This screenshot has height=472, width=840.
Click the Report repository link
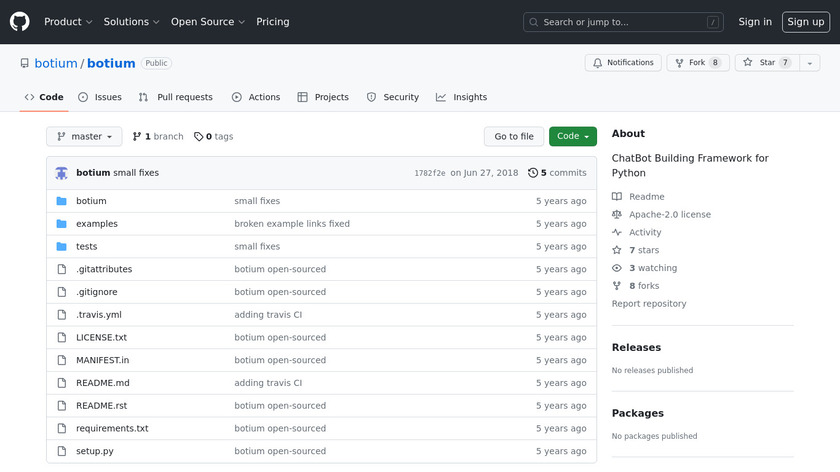coord(649,304)
